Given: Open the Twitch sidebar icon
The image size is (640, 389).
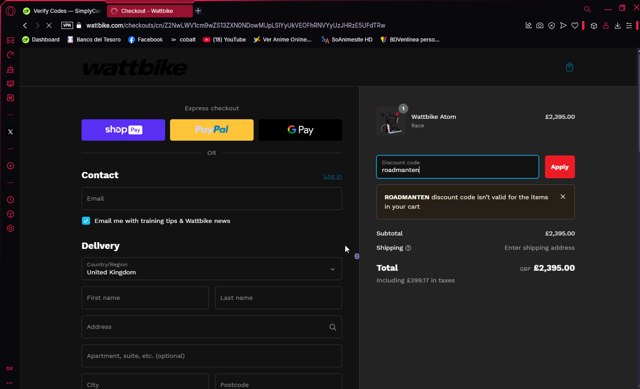Looking at the screenshot, I should (10, 84).
